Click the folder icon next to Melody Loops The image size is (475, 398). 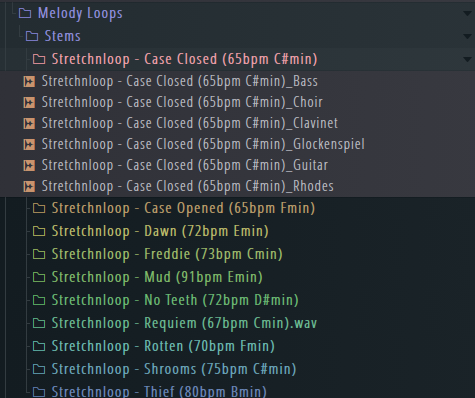(x=25, y=13)
